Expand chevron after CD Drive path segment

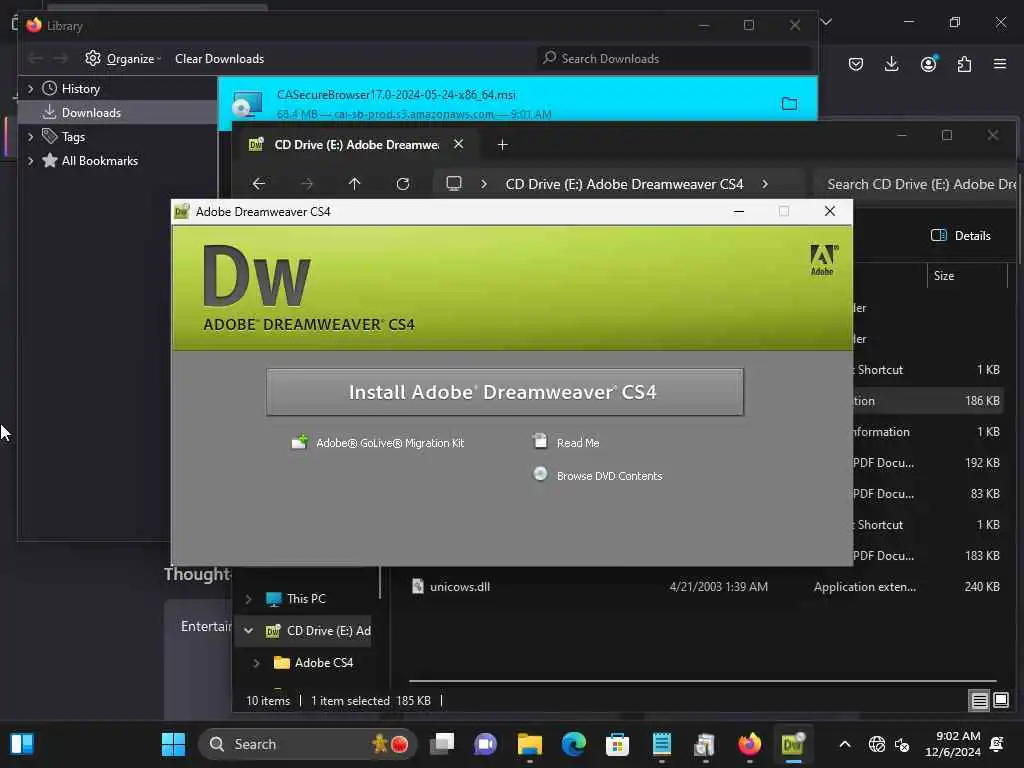[x=765, y=184]
